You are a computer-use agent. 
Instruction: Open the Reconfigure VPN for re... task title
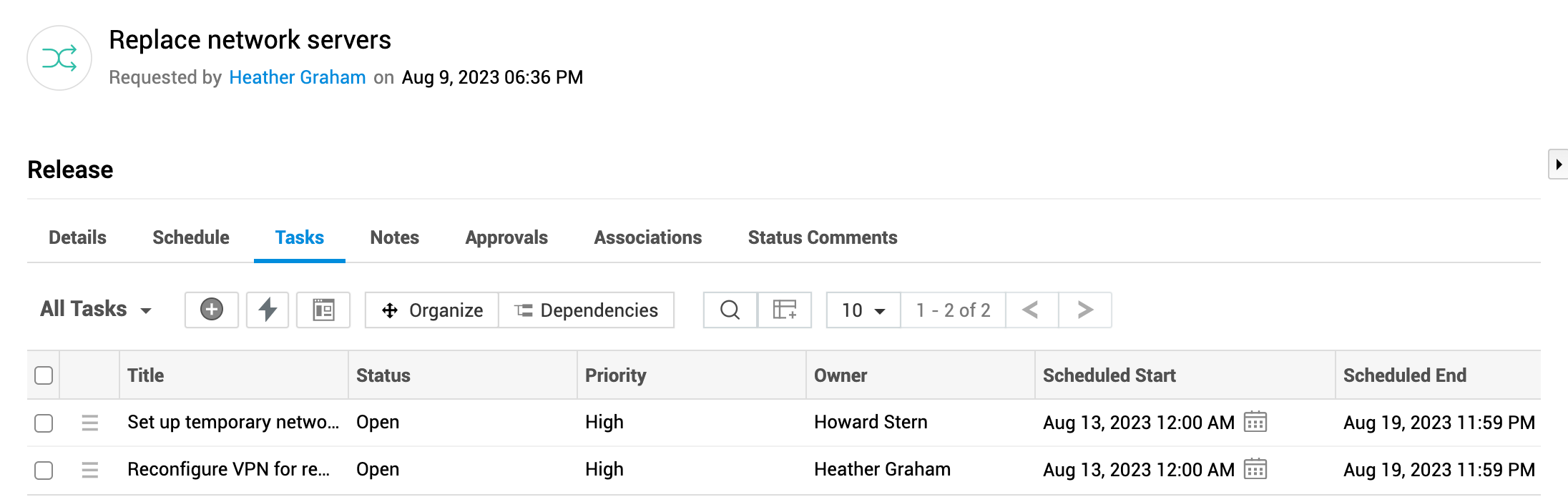229,469
